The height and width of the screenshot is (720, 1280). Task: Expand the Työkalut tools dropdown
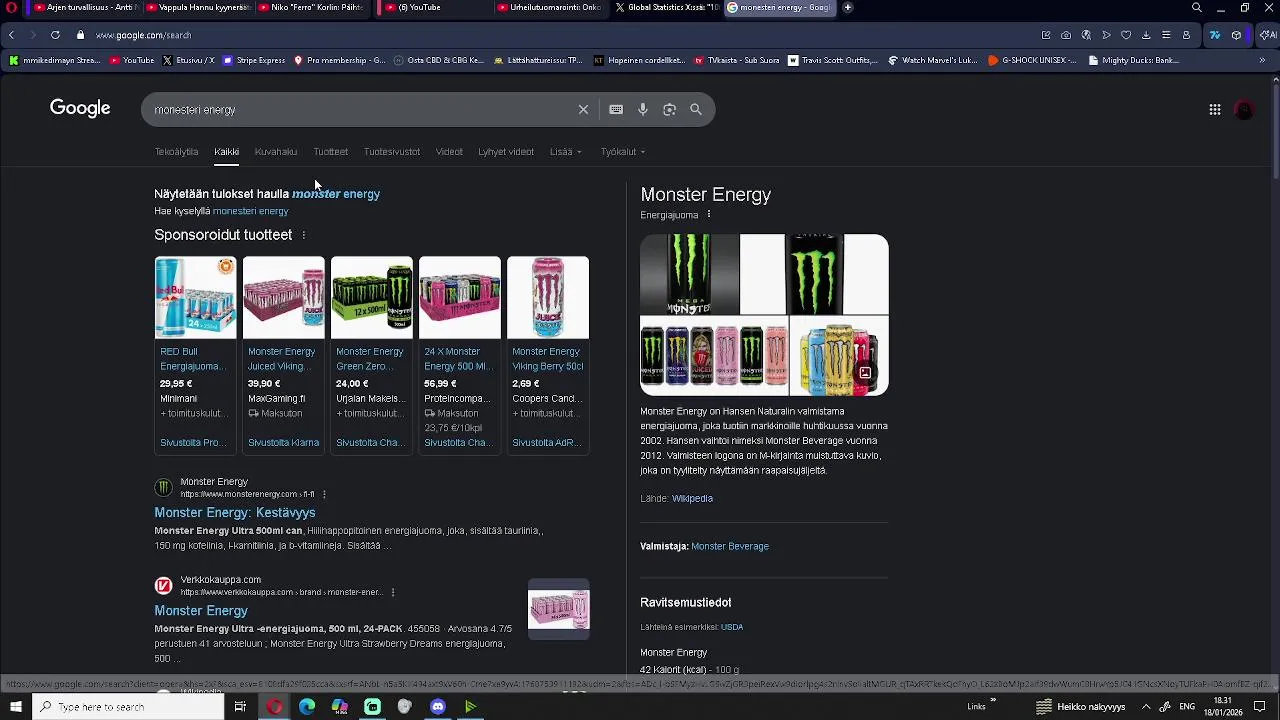(x=623, y=152)
